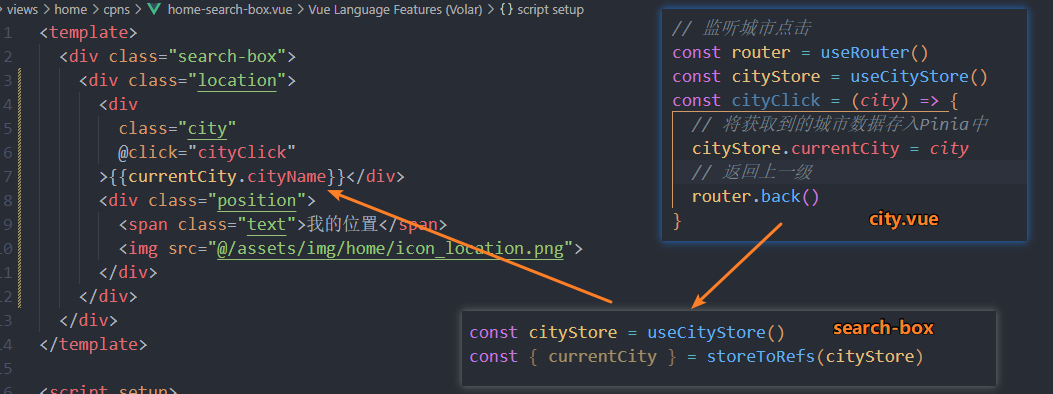Click router.back() in the city.vue snippet
This screenshot has height=394, width=1053.
click(x=756, y=197)
